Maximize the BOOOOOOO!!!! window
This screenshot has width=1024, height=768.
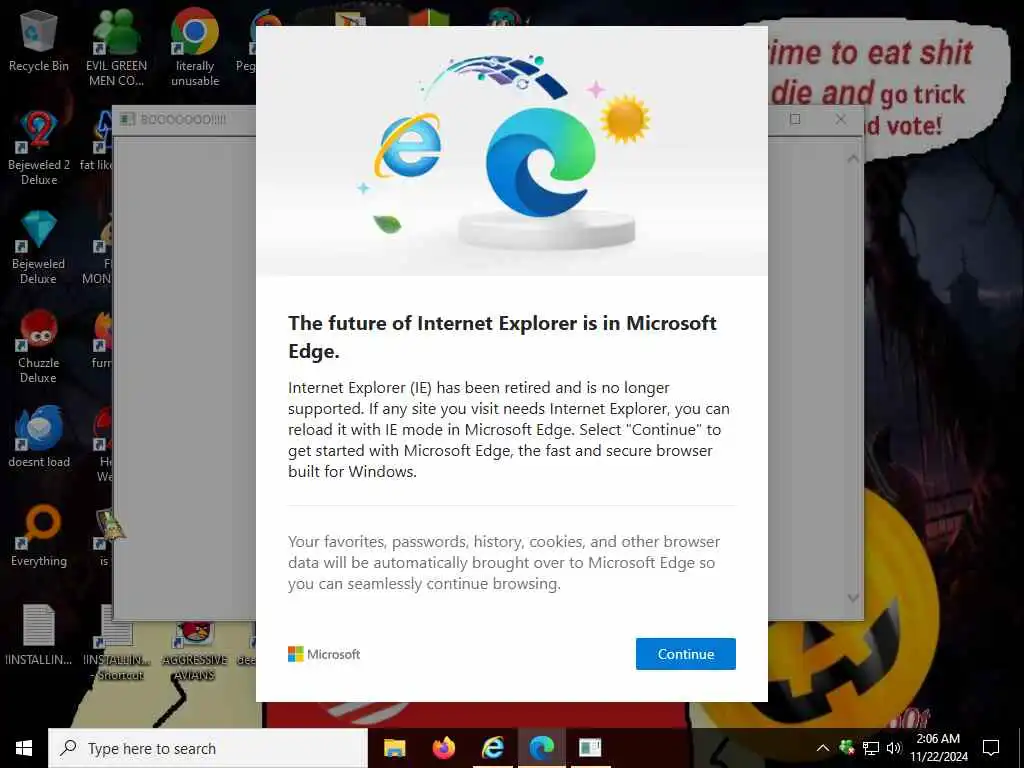795,120
